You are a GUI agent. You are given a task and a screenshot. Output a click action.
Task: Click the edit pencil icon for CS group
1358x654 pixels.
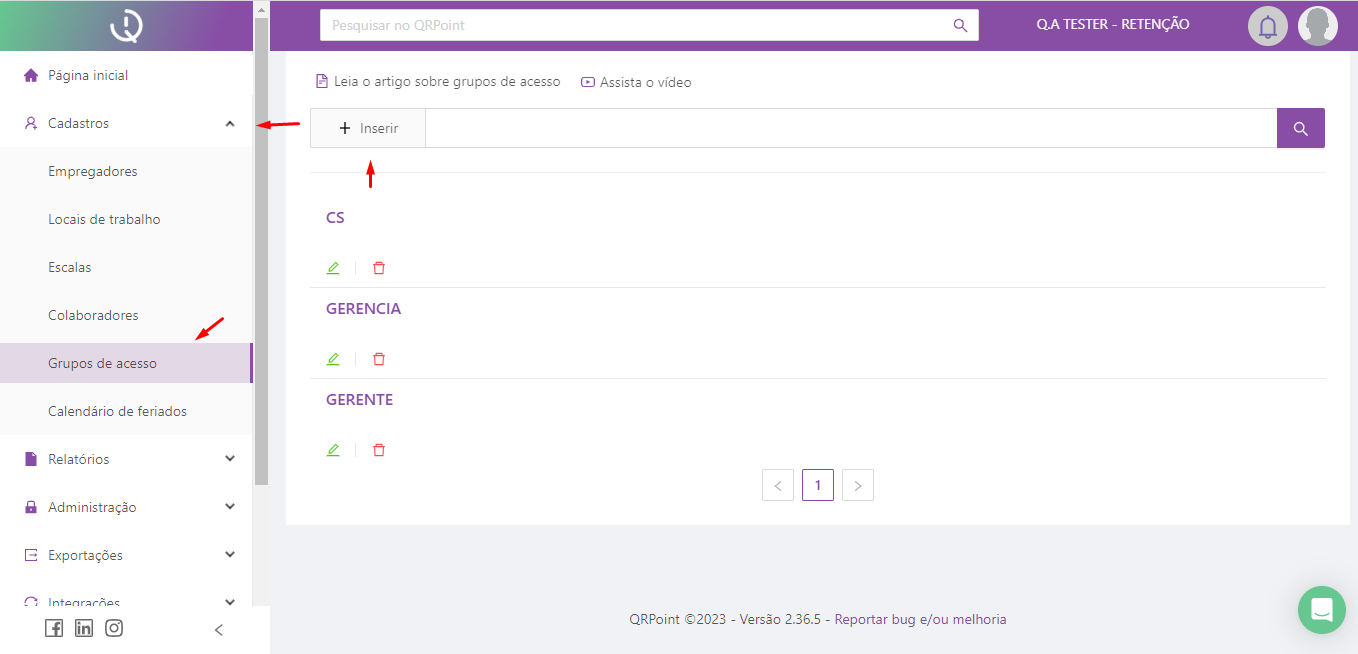(333, 268)
